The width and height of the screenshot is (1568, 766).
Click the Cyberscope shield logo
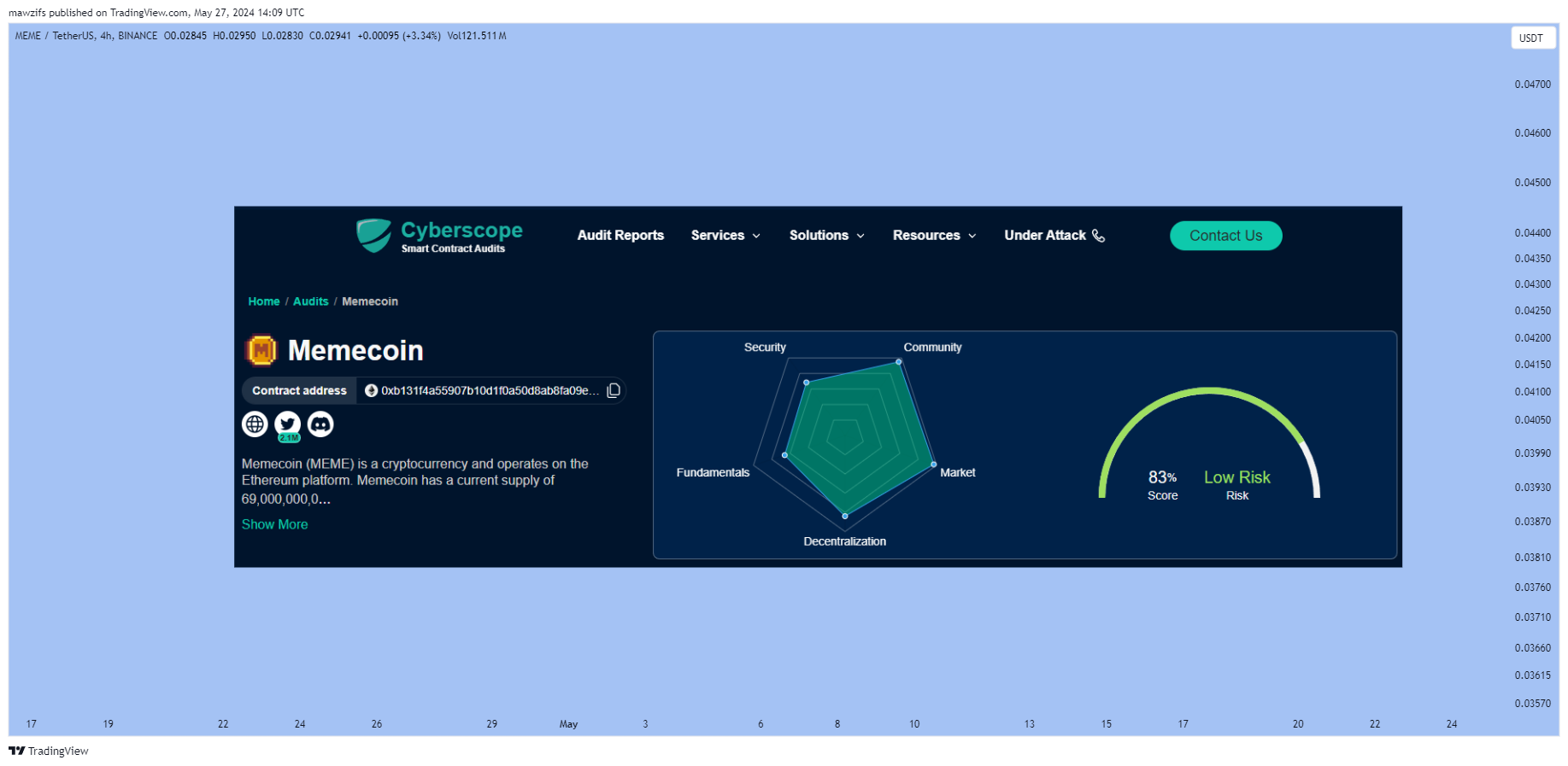373,236
